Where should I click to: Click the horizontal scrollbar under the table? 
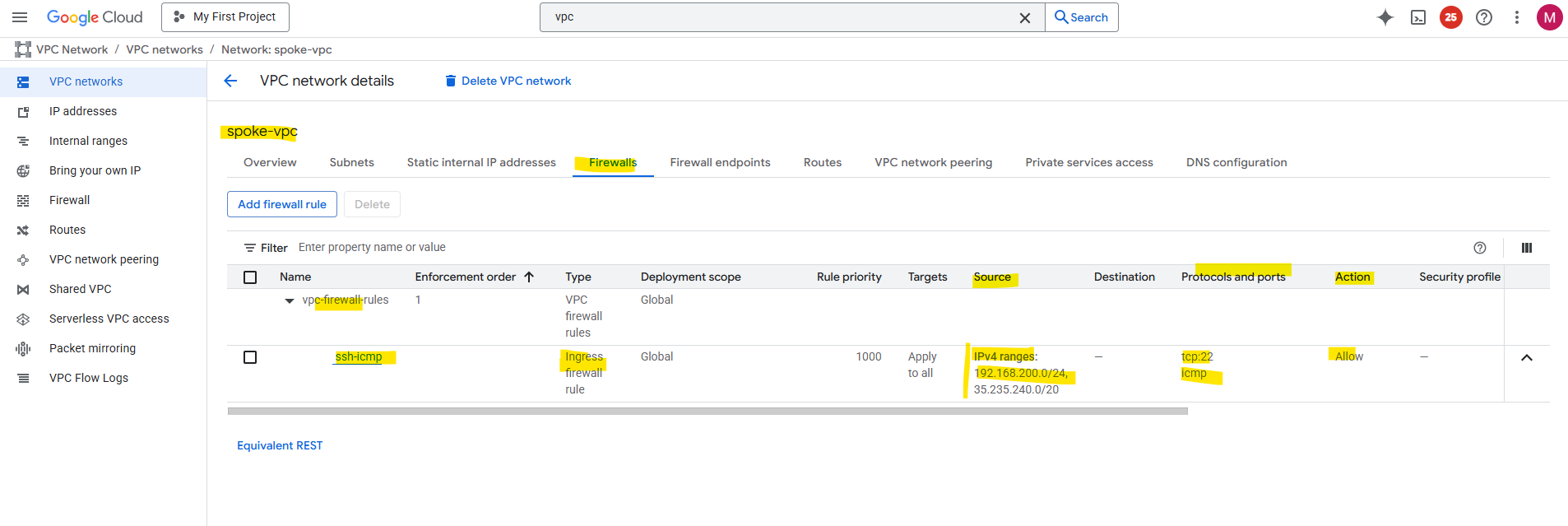pyautogui.click(x=707, y=411)
